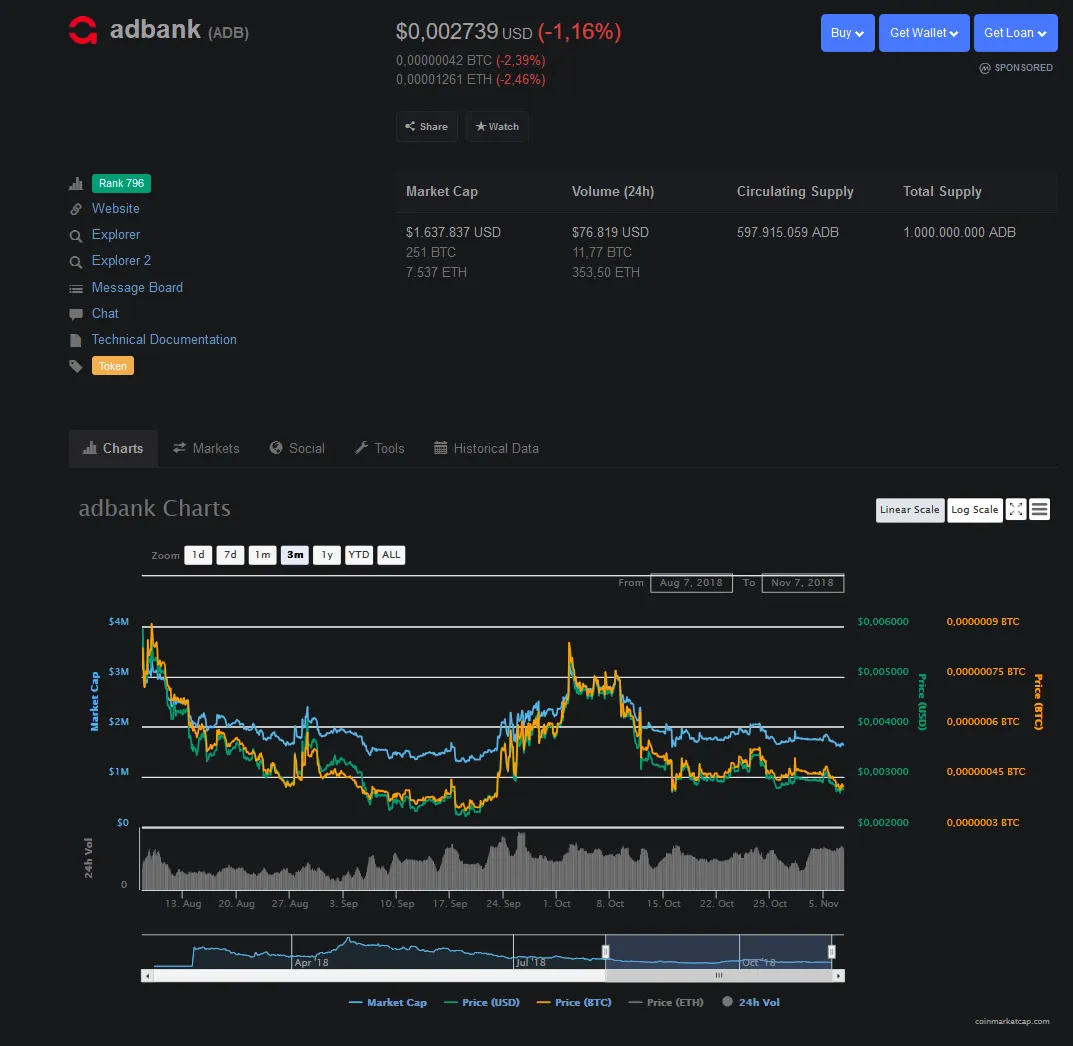
Task: Set chart zoom to 1d
Action: (x=198, y=555)
